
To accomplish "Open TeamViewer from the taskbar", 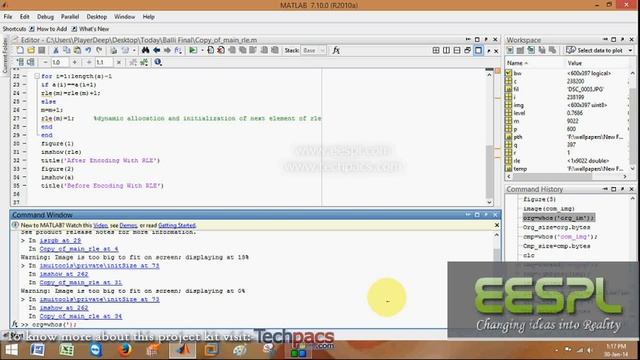I will tap(96, 350).
